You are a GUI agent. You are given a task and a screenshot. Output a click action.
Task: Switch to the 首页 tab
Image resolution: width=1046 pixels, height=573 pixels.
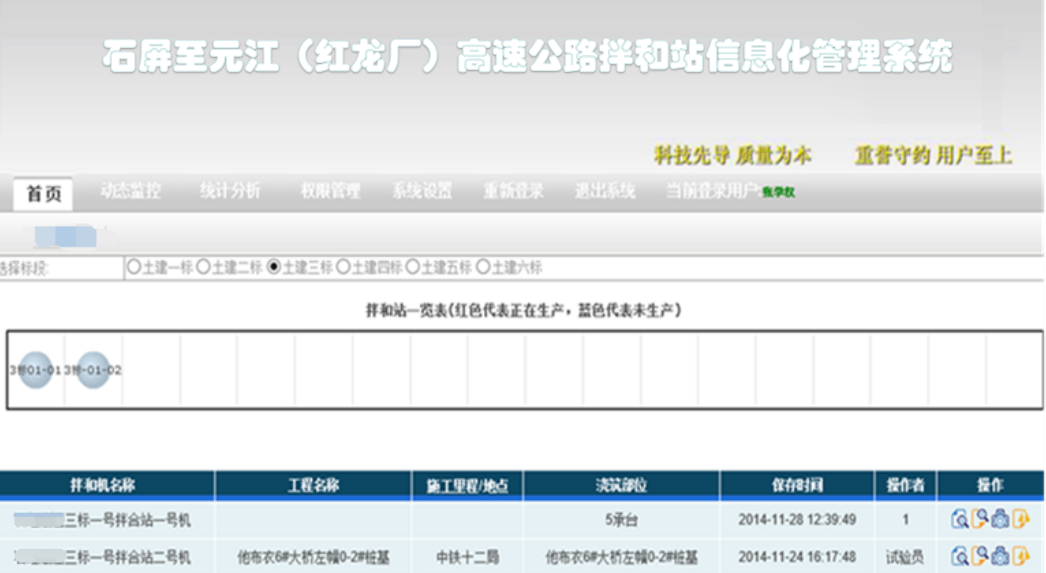pos(44,194)
